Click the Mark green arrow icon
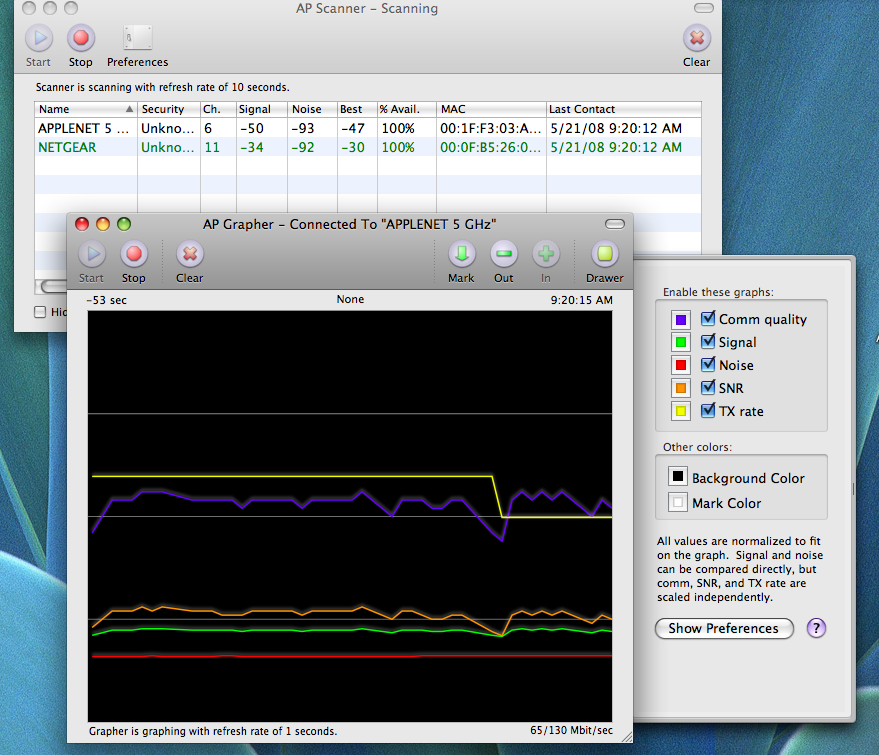 (461, 256)
